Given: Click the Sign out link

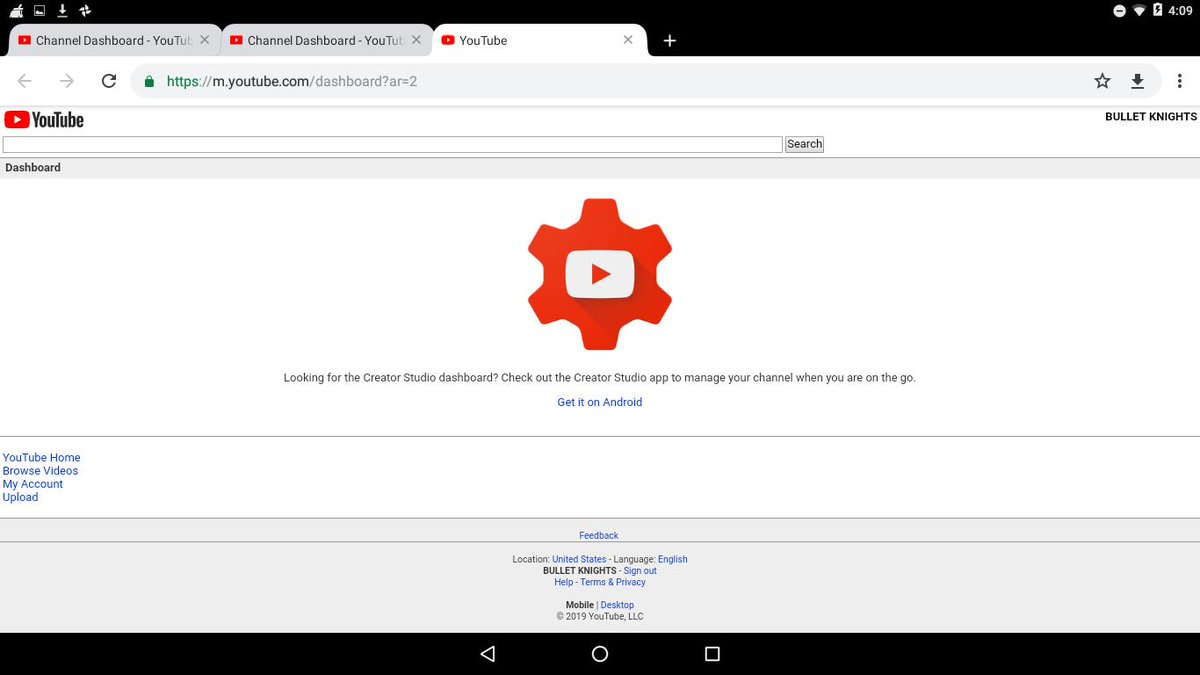Looking at the screenshot, I should point(640,571).
